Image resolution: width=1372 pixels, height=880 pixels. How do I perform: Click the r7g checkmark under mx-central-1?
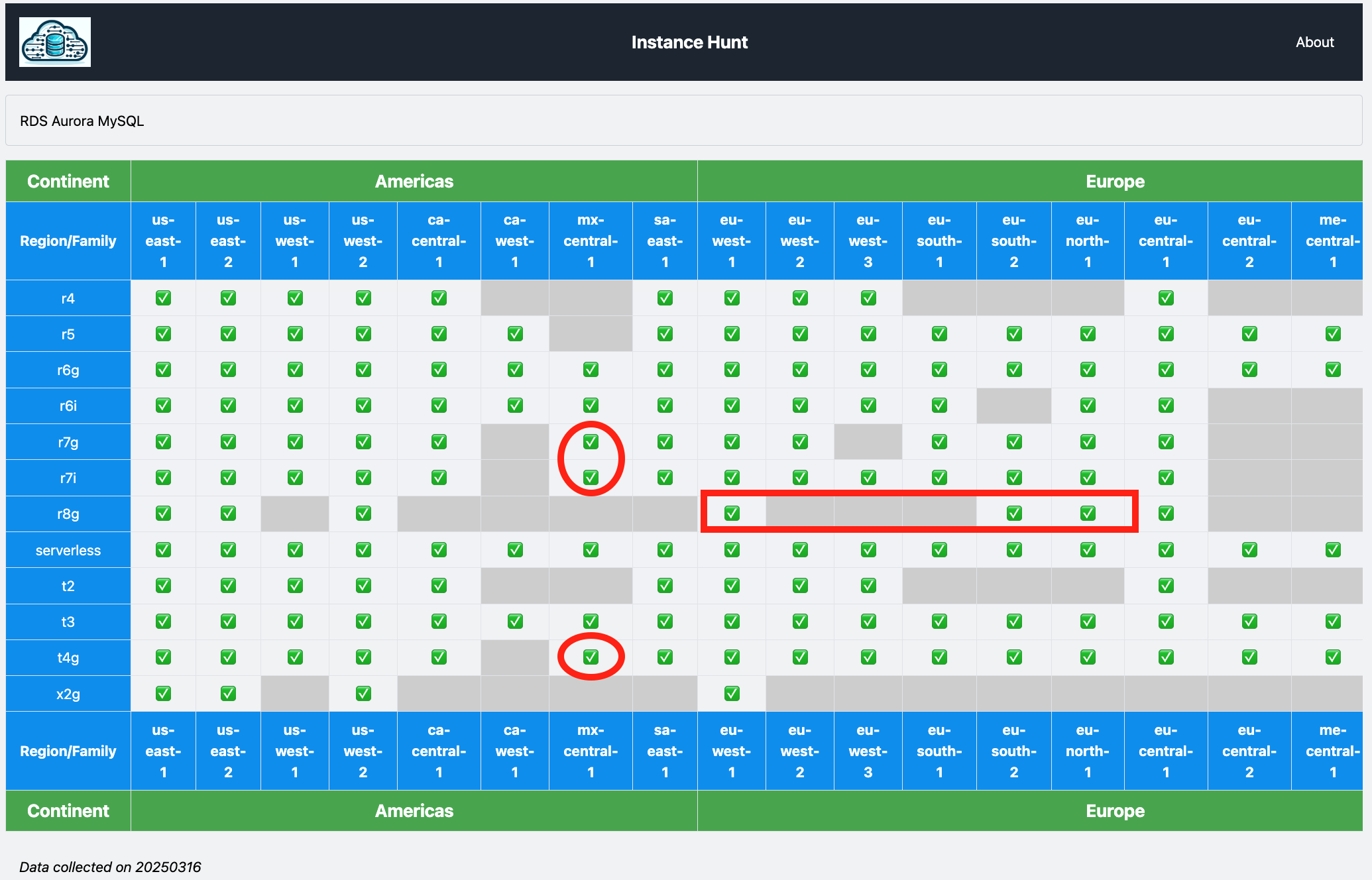[591, 441]
